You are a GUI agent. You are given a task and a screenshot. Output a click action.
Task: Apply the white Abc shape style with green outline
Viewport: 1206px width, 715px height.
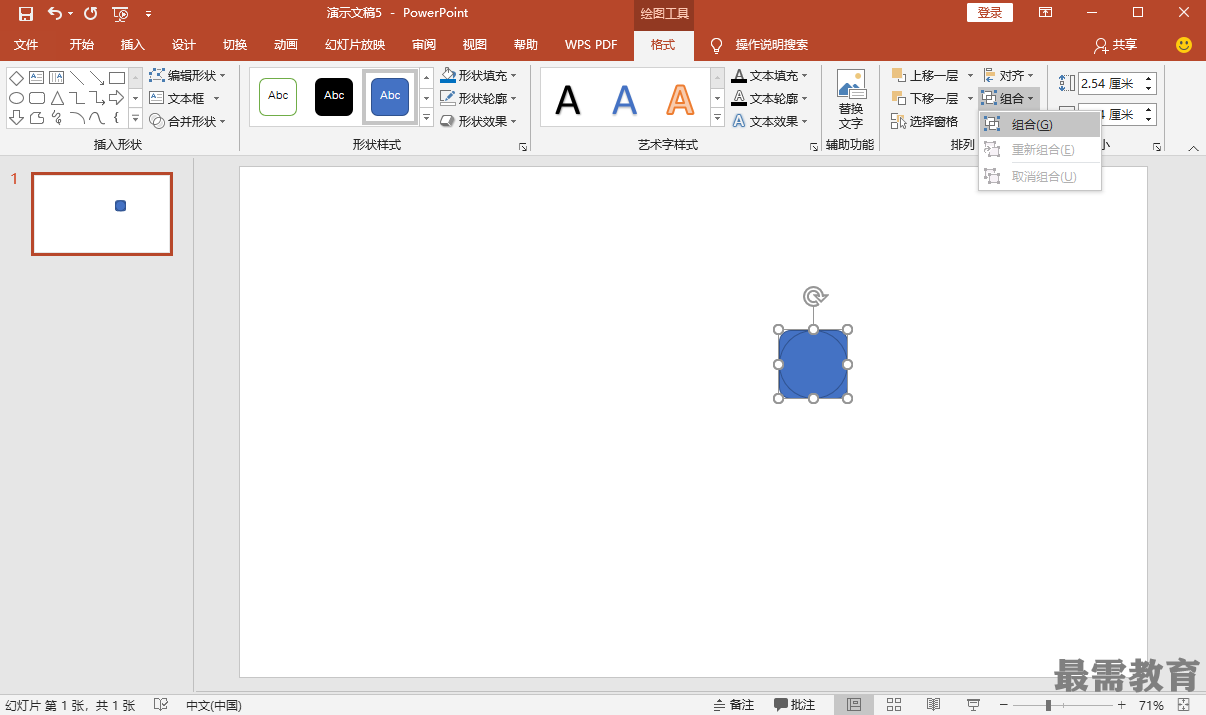click(278, 97)
